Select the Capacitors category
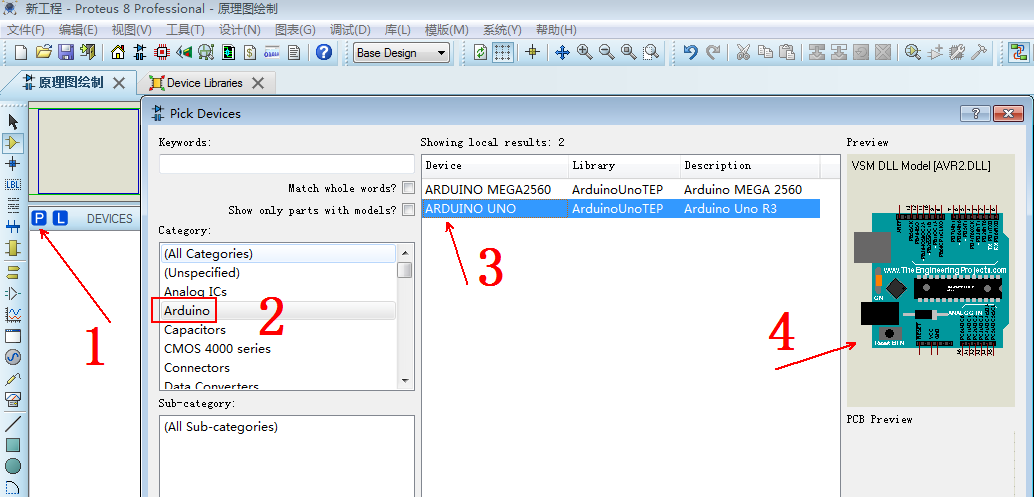 (x=195, y=330)
